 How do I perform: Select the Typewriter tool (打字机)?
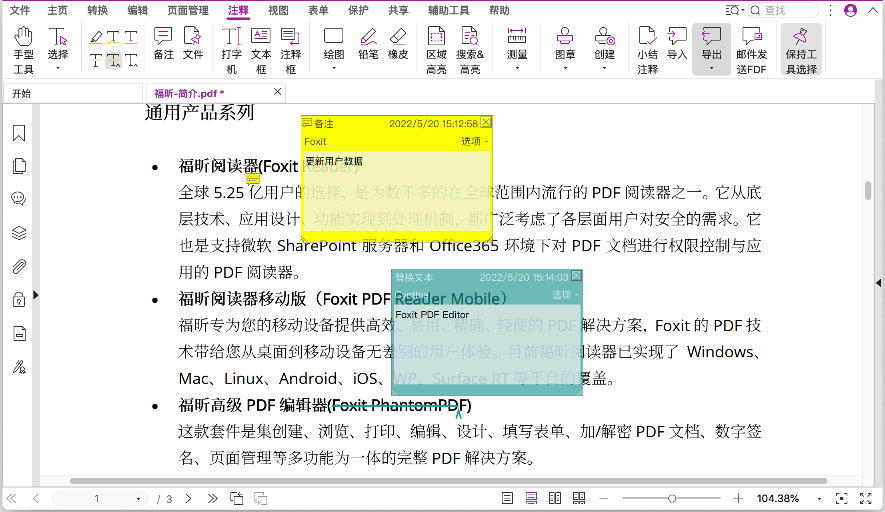point(231,50)
